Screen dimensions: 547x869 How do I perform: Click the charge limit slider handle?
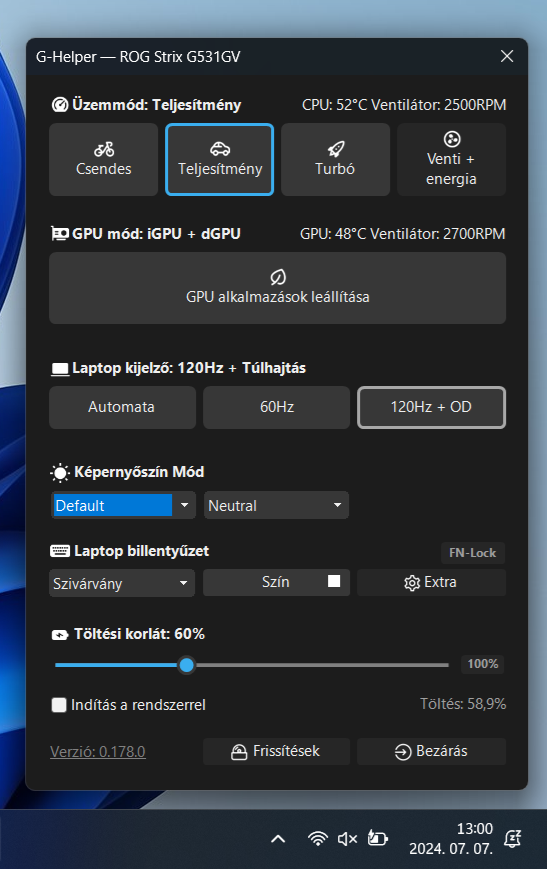point(187,664)
